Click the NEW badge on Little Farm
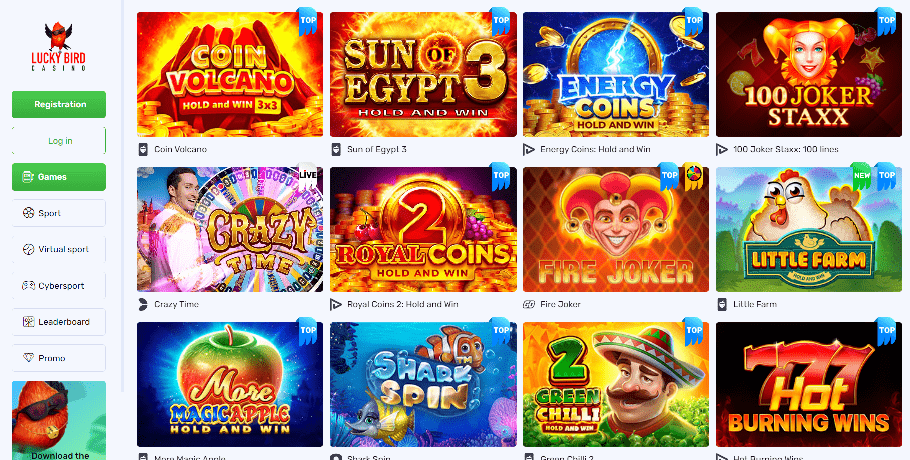This screenshot has width=910, height=460. [862, 176]
